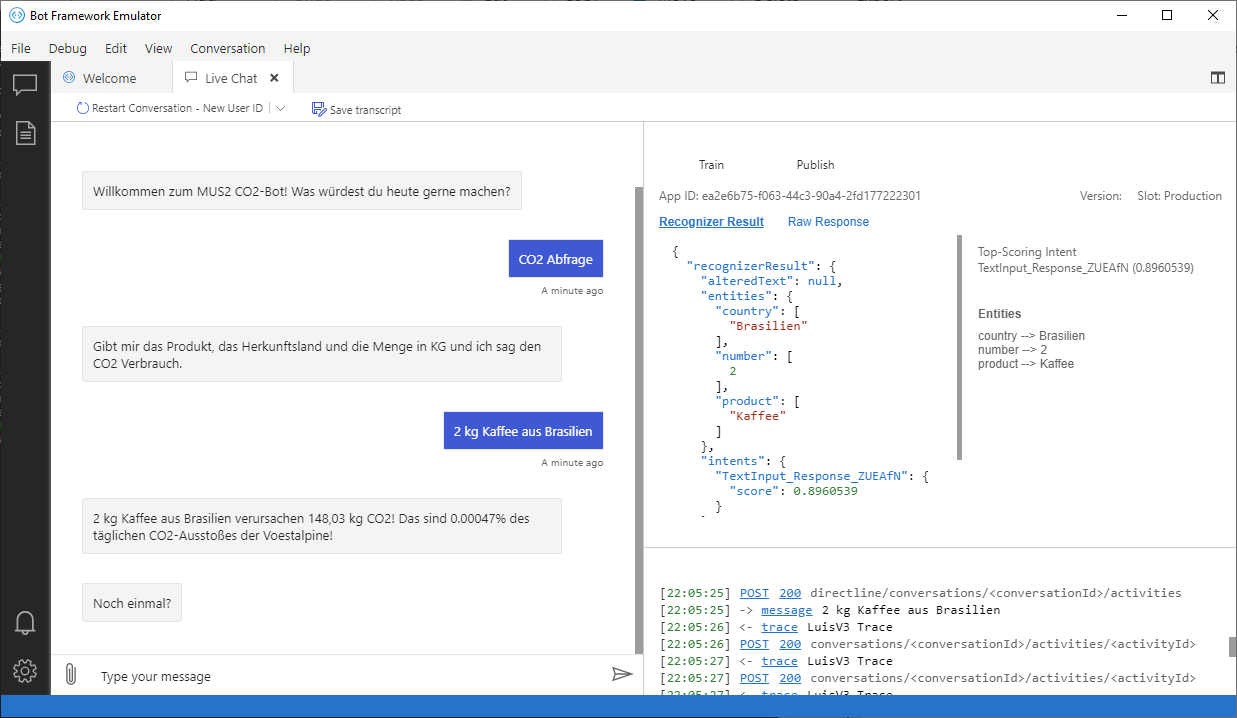The width and height of the screenshot is (1237, 718).
Task: Click the Bot Framework Emulator app icon
Action: click(16, 16)
